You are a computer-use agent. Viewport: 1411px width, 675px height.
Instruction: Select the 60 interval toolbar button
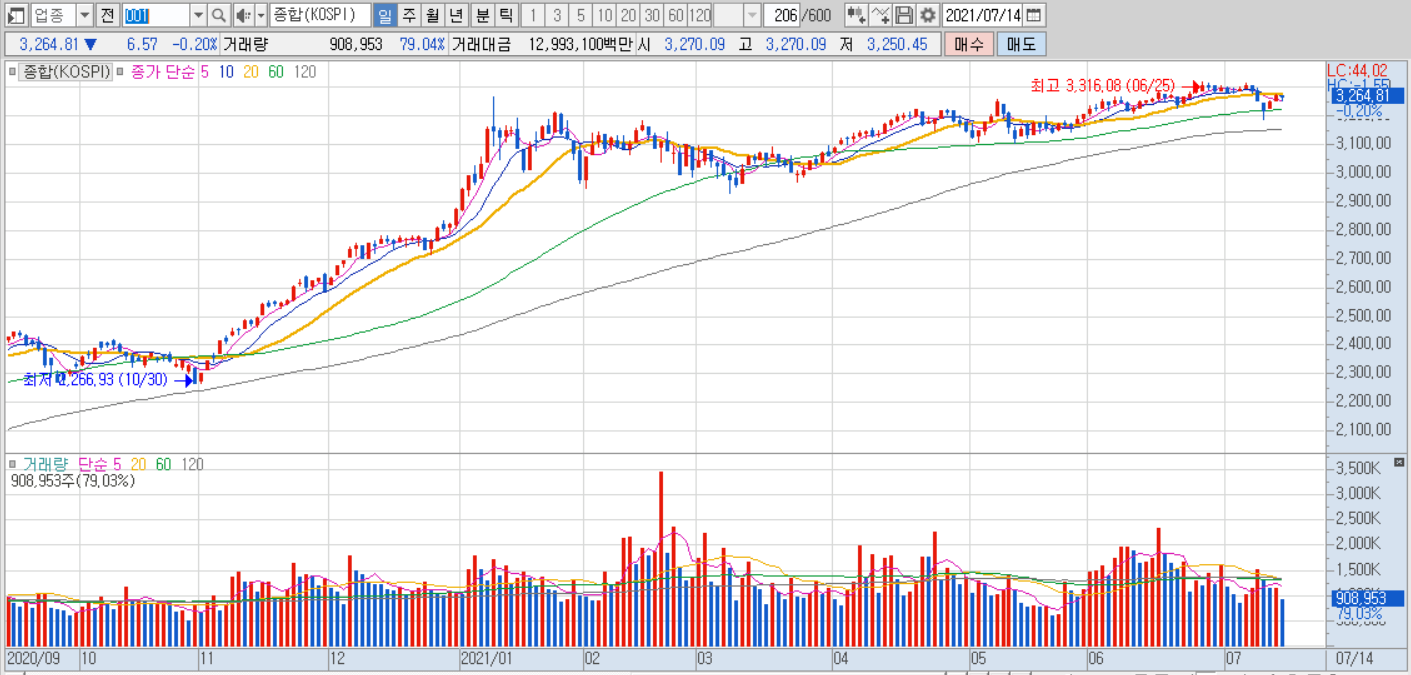[x=675, y=15]
